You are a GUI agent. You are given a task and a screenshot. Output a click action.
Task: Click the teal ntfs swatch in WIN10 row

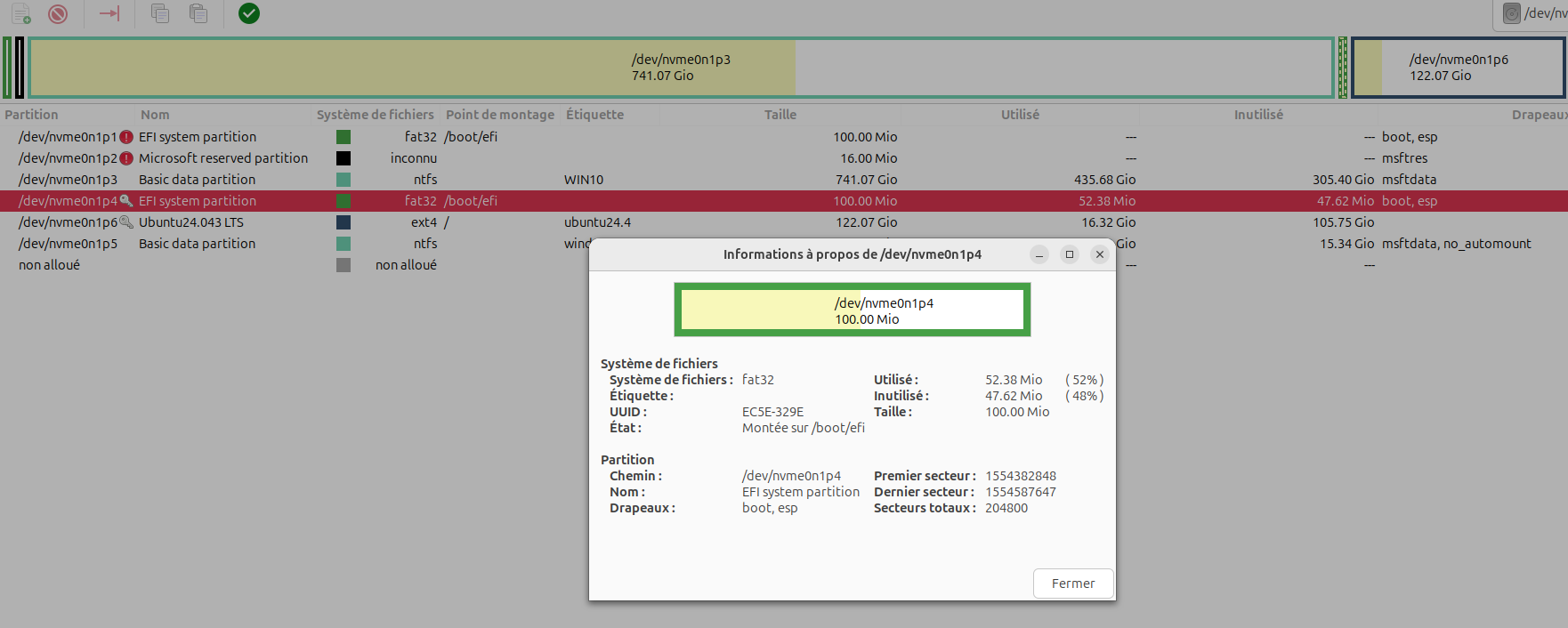tap(344, 180)
